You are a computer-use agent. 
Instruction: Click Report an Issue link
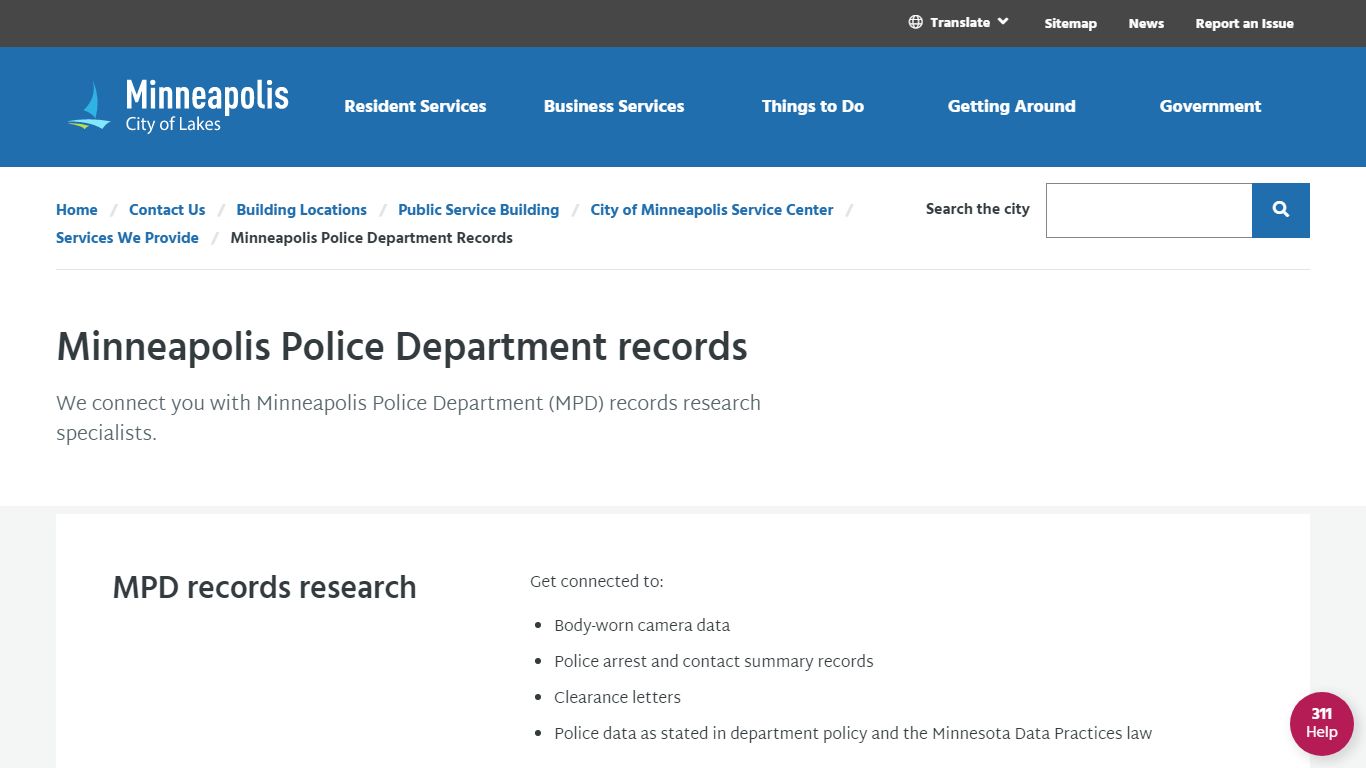[x=1244, y=23]
